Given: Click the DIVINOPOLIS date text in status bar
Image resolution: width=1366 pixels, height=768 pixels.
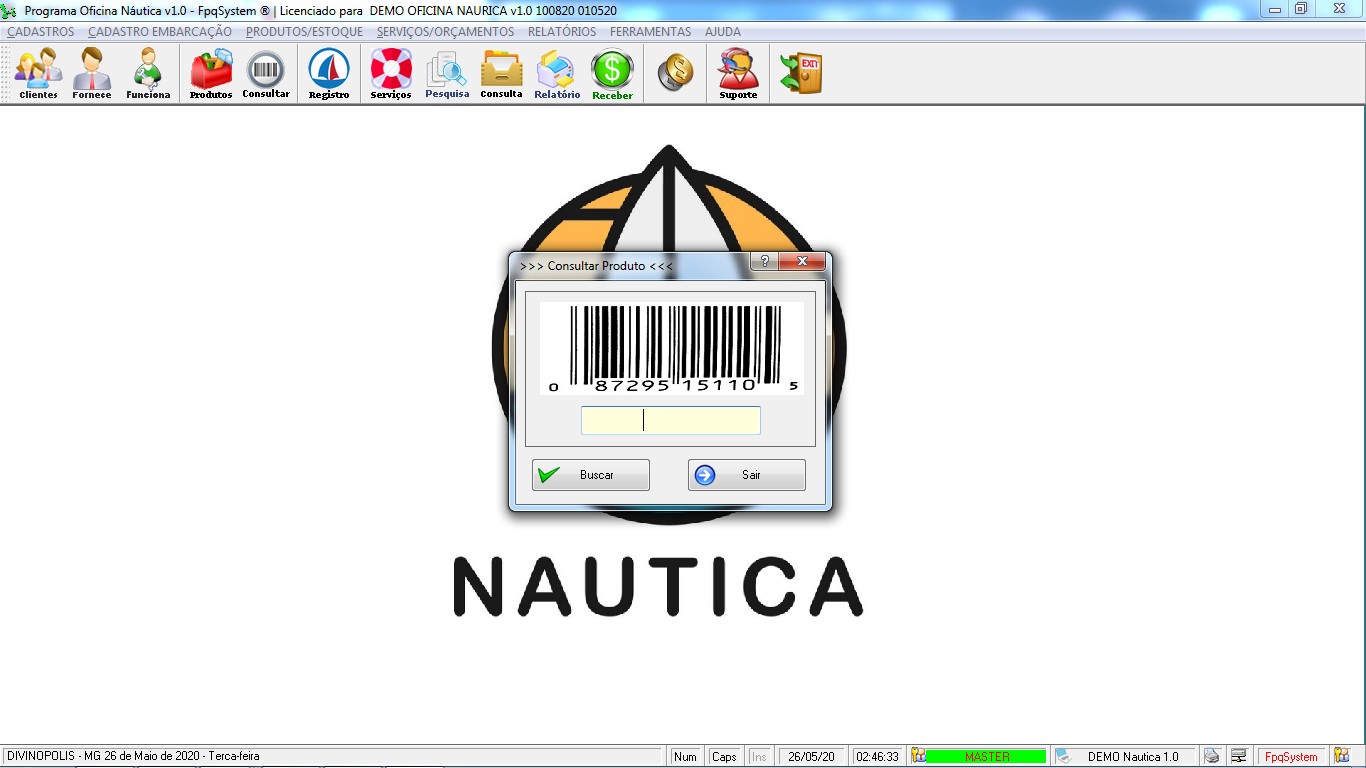Looking at the screenshot, I should pos(132,756).
